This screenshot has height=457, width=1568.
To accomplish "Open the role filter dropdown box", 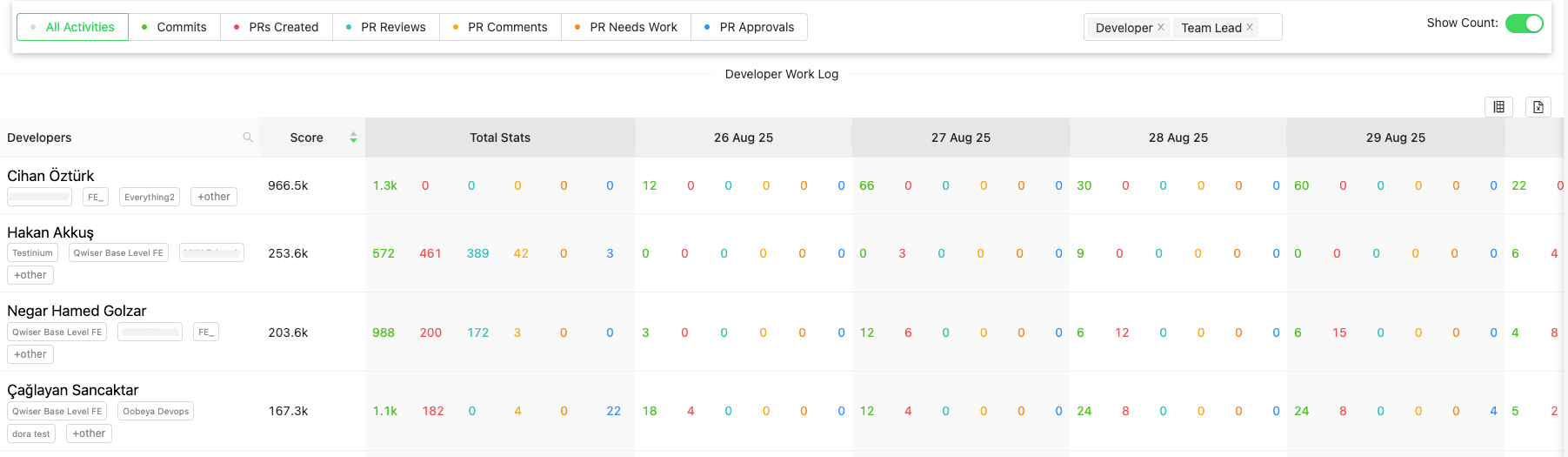I will tap(1268, 27).
